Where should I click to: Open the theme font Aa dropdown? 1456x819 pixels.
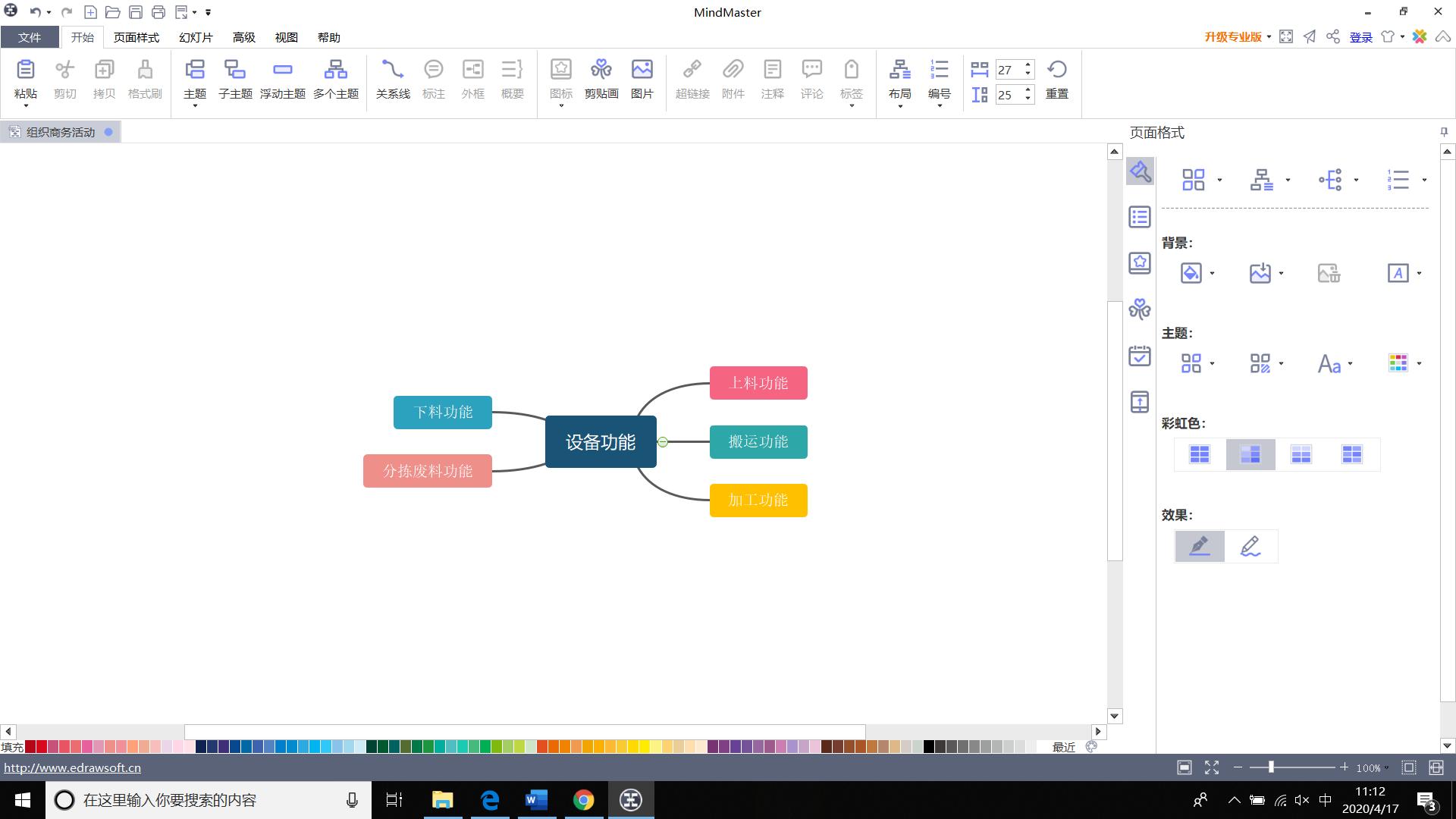(x=1351, y=364)
